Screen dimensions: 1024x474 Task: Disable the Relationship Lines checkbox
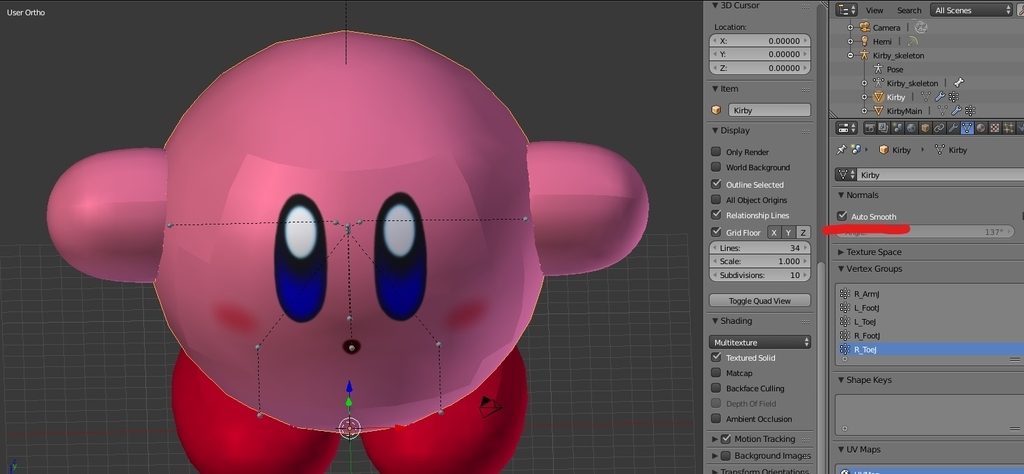pyautogui.click(x=716, y=215)
